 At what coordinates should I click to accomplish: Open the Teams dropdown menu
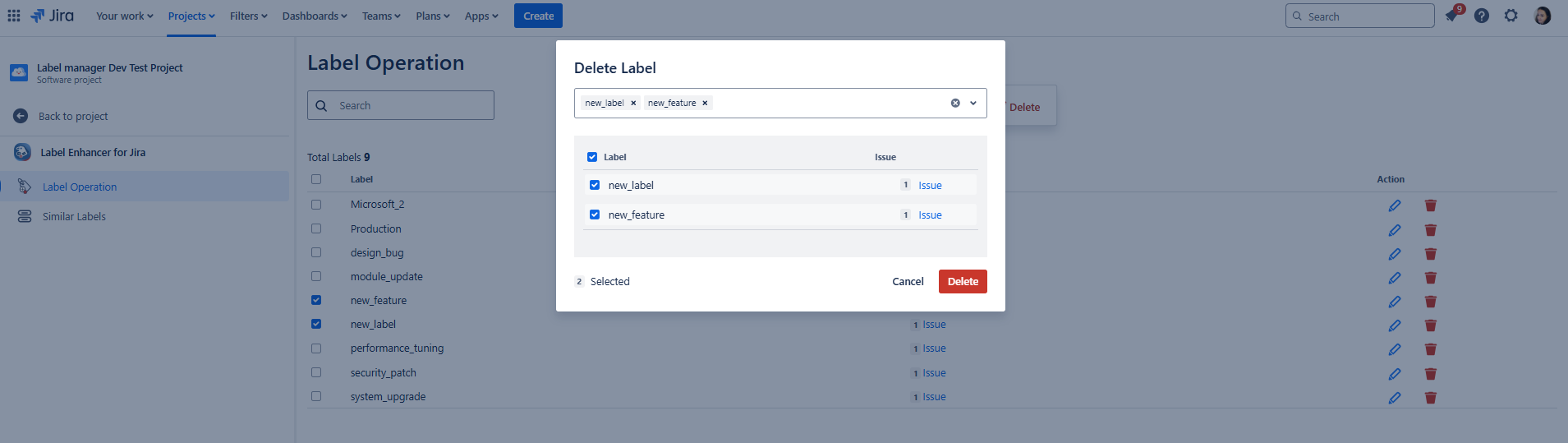(x=381, y=16)
